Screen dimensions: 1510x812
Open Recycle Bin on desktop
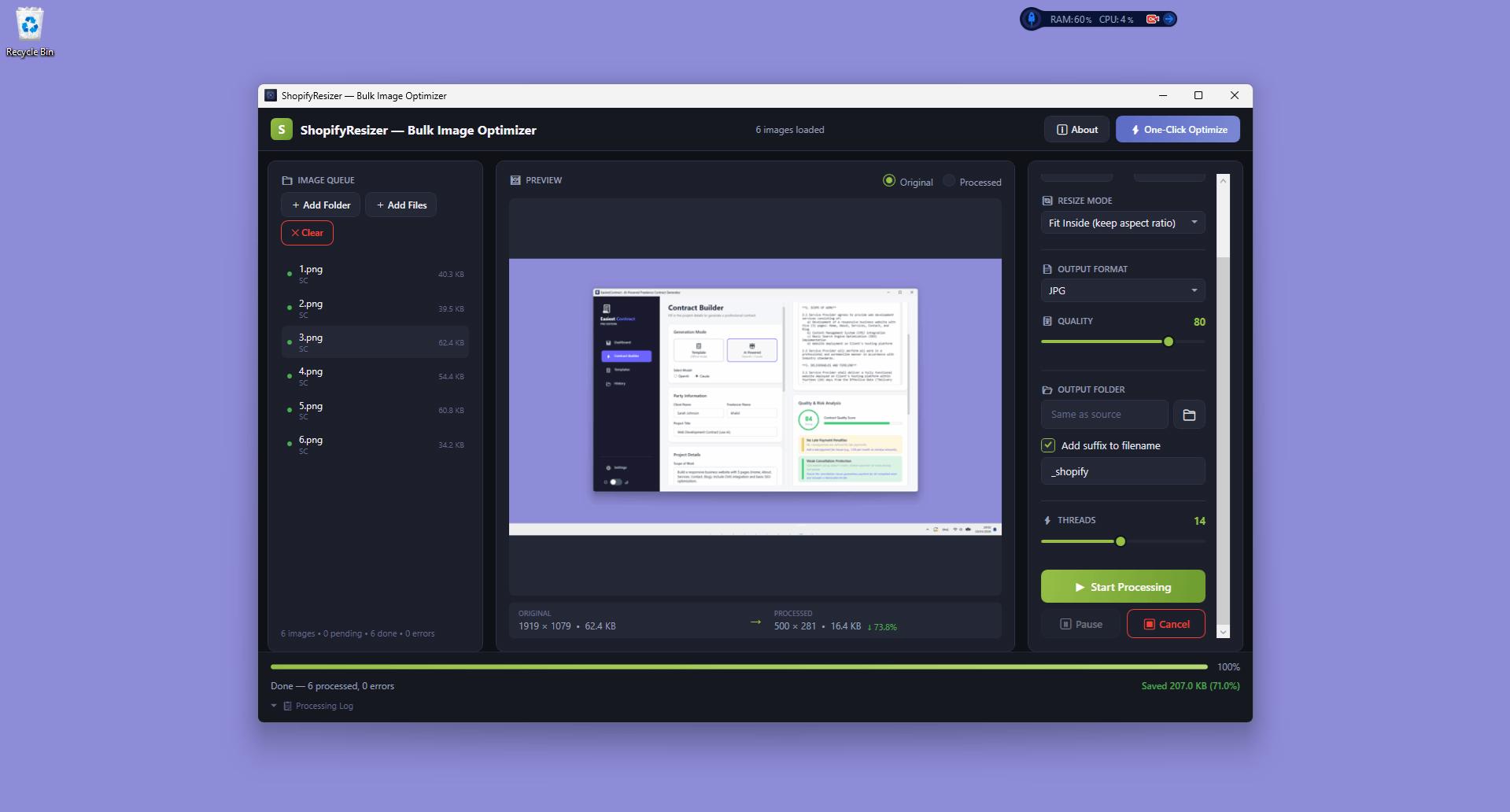(x=30, y=32)
